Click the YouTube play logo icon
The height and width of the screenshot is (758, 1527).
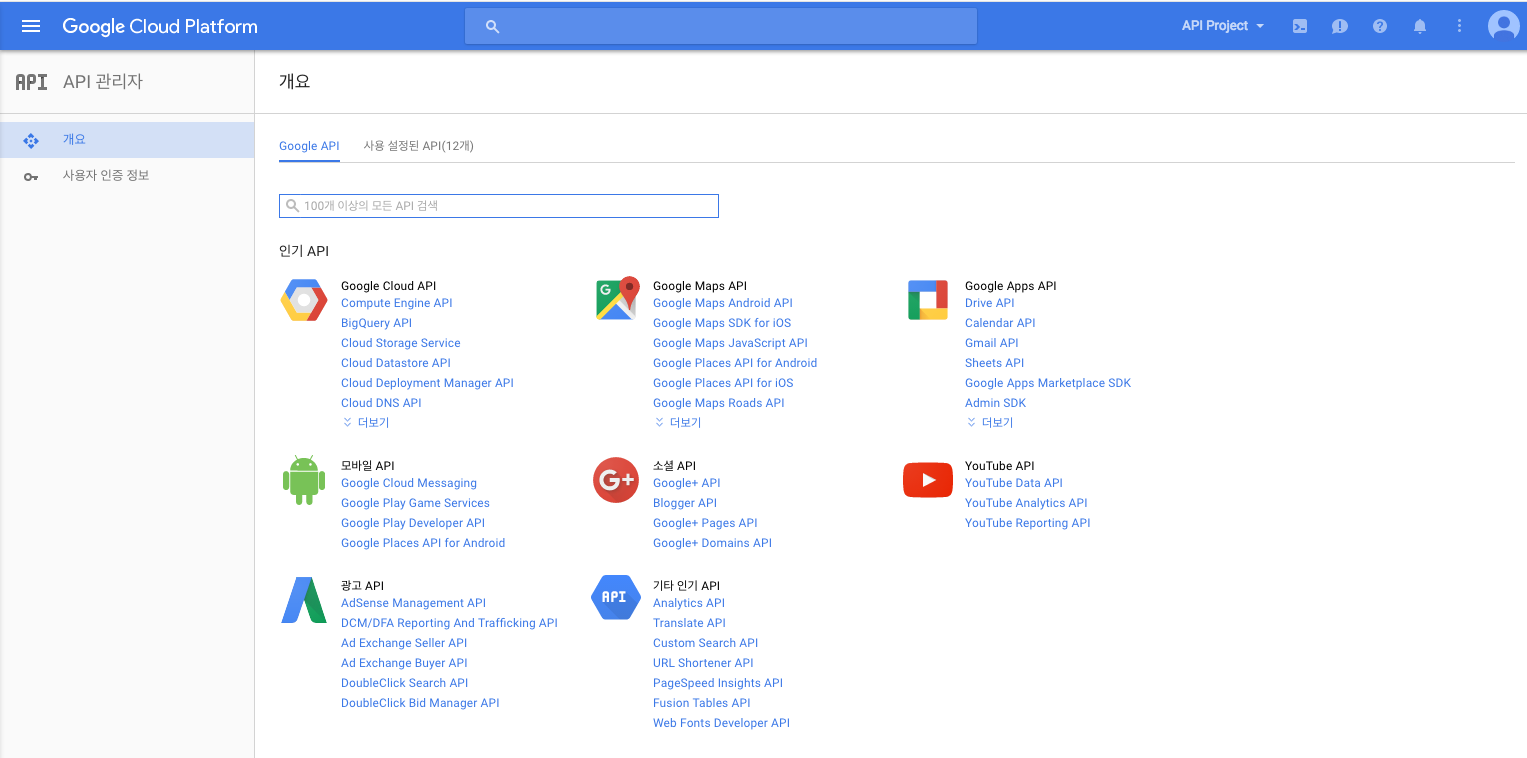coord(928,480)
